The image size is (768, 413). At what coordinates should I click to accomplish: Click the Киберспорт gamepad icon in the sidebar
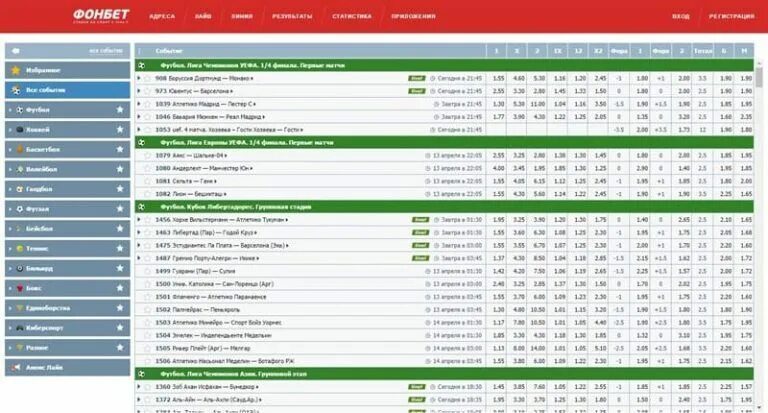point(20,328)
